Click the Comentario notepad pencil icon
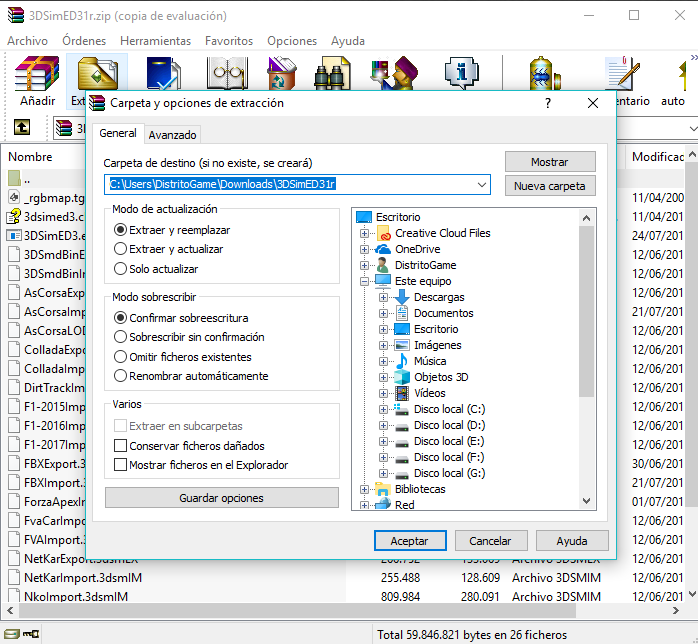The height and width of the screenshot is (644, 698). coord(622,73)
